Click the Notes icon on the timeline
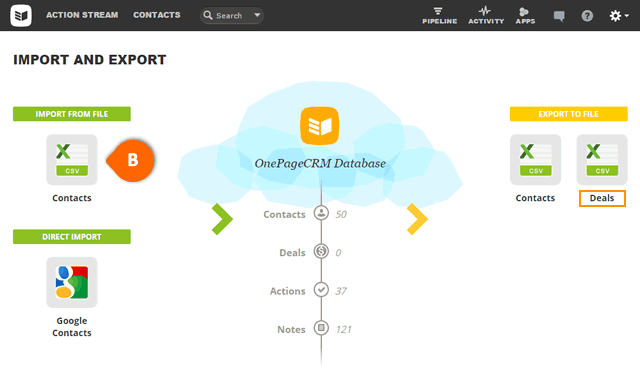This screenshot has height=384, width=640. click(321, 328)
